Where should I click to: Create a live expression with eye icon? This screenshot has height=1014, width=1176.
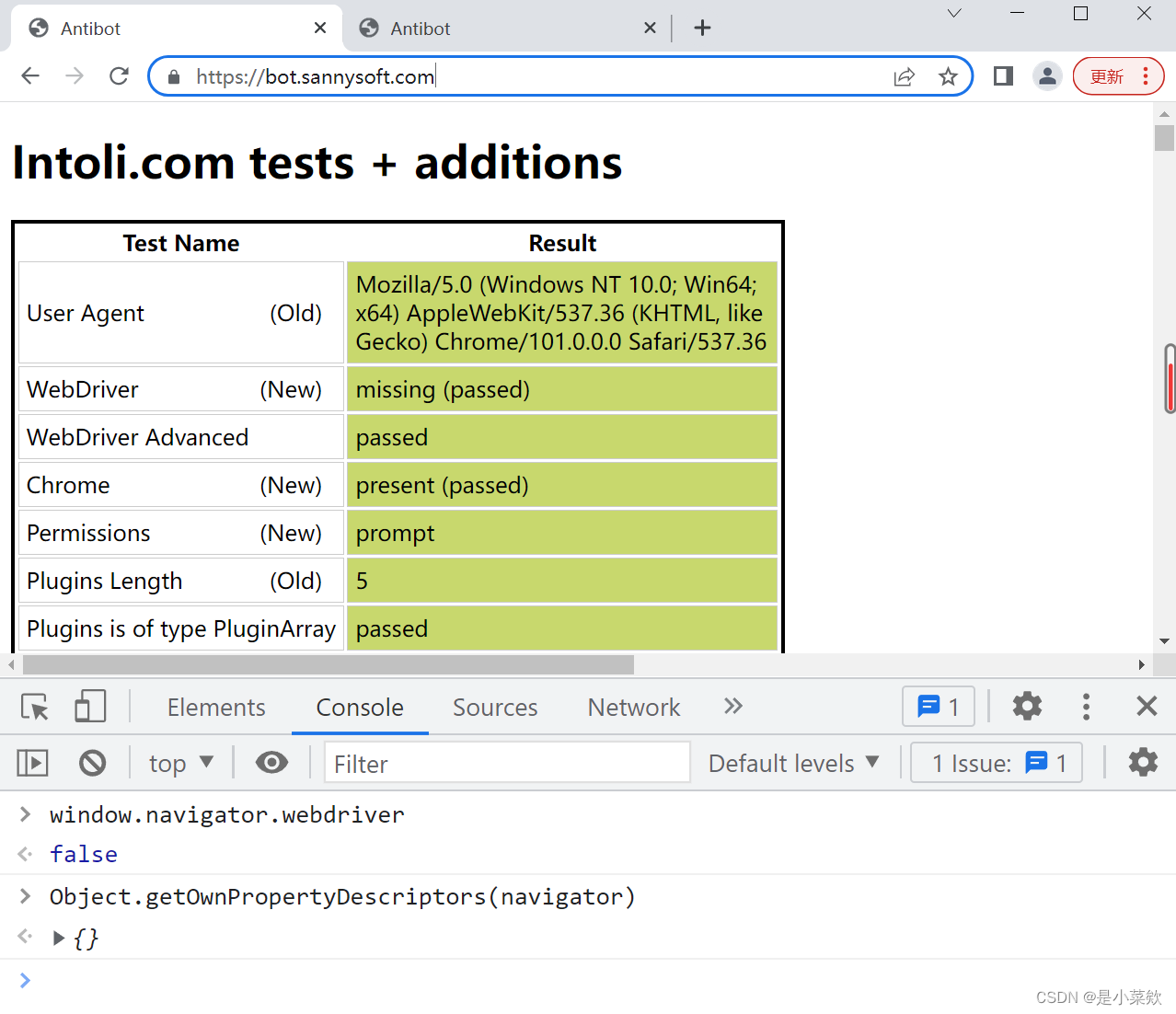(x=271, y=763)
